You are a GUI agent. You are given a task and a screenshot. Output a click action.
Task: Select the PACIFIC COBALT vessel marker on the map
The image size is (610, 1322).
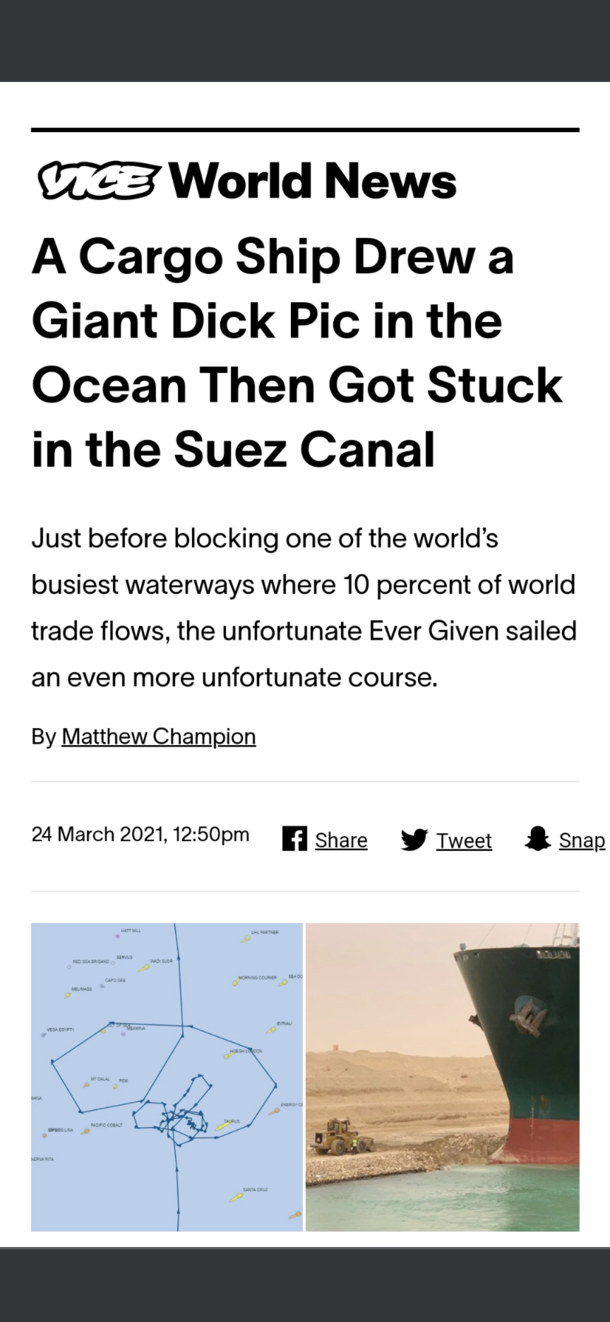(x=86, y=1131)
